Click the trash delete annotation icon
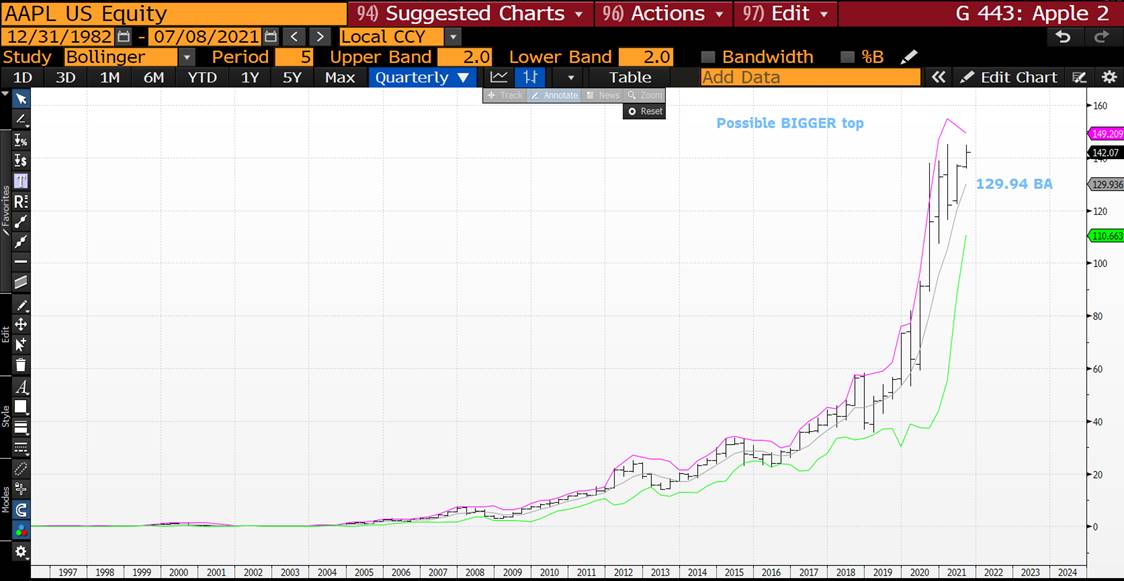 point(21,365)
